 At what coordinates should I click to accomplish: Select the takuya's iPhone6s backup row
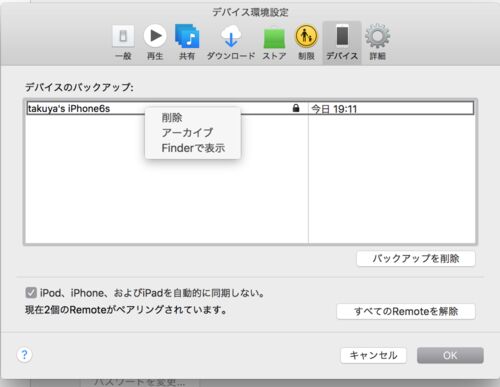(x=250, y=108)
